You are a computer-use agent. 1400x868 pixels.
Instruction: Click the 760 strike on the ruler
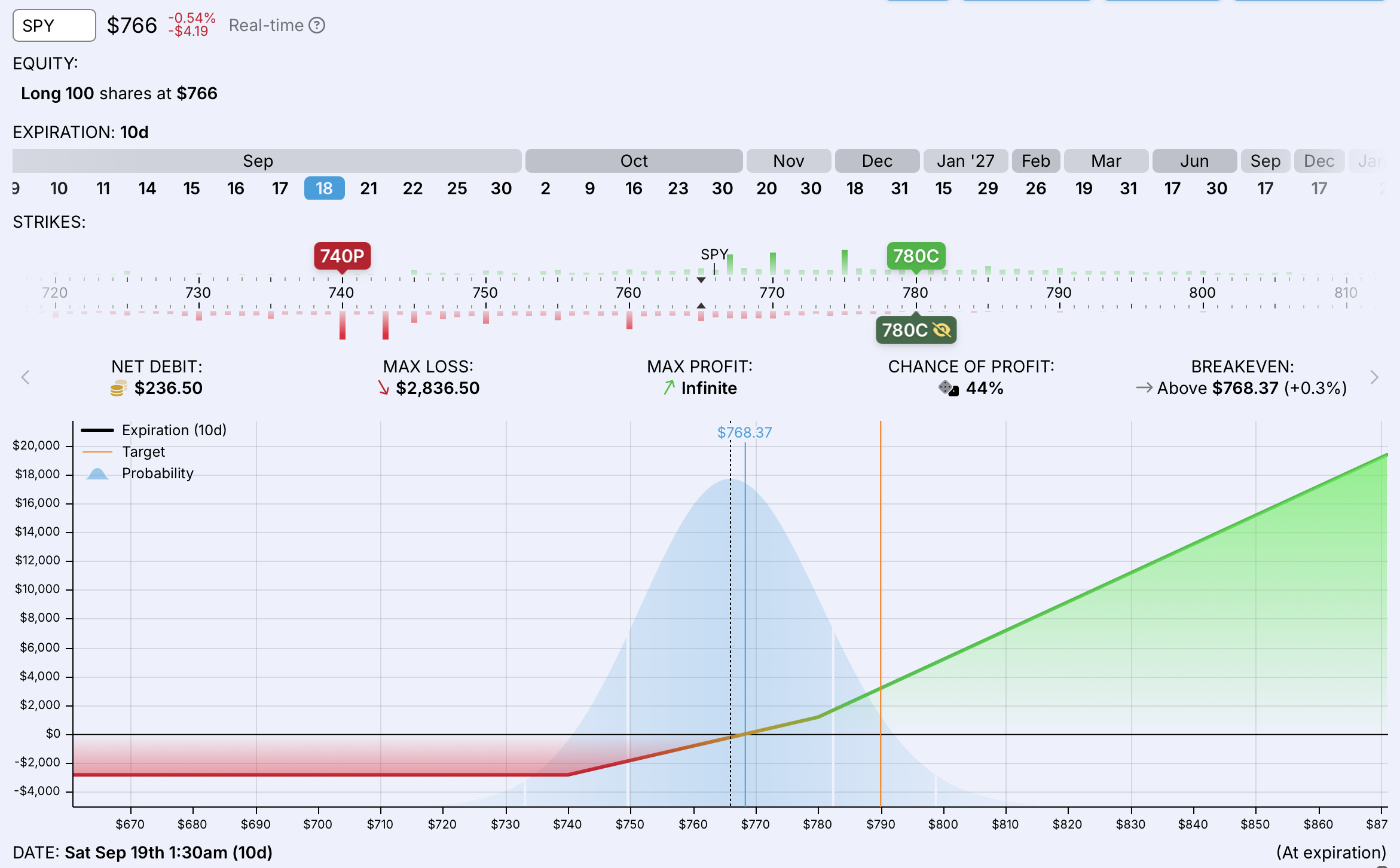(628, 292)
